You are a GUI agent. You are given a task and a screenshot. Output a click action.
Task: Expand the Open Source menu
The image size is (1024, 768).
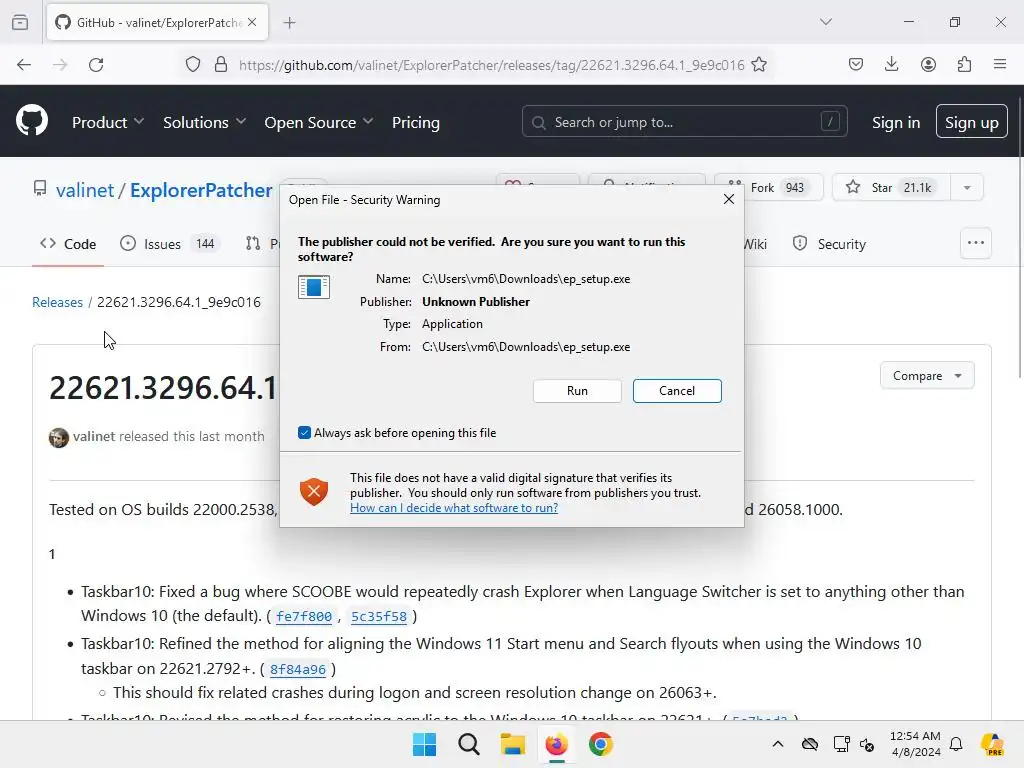tap(319, 122)
